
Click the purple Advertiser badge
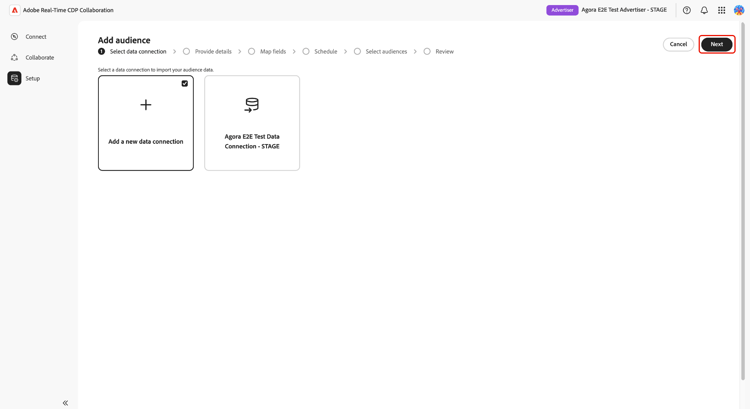562,10
